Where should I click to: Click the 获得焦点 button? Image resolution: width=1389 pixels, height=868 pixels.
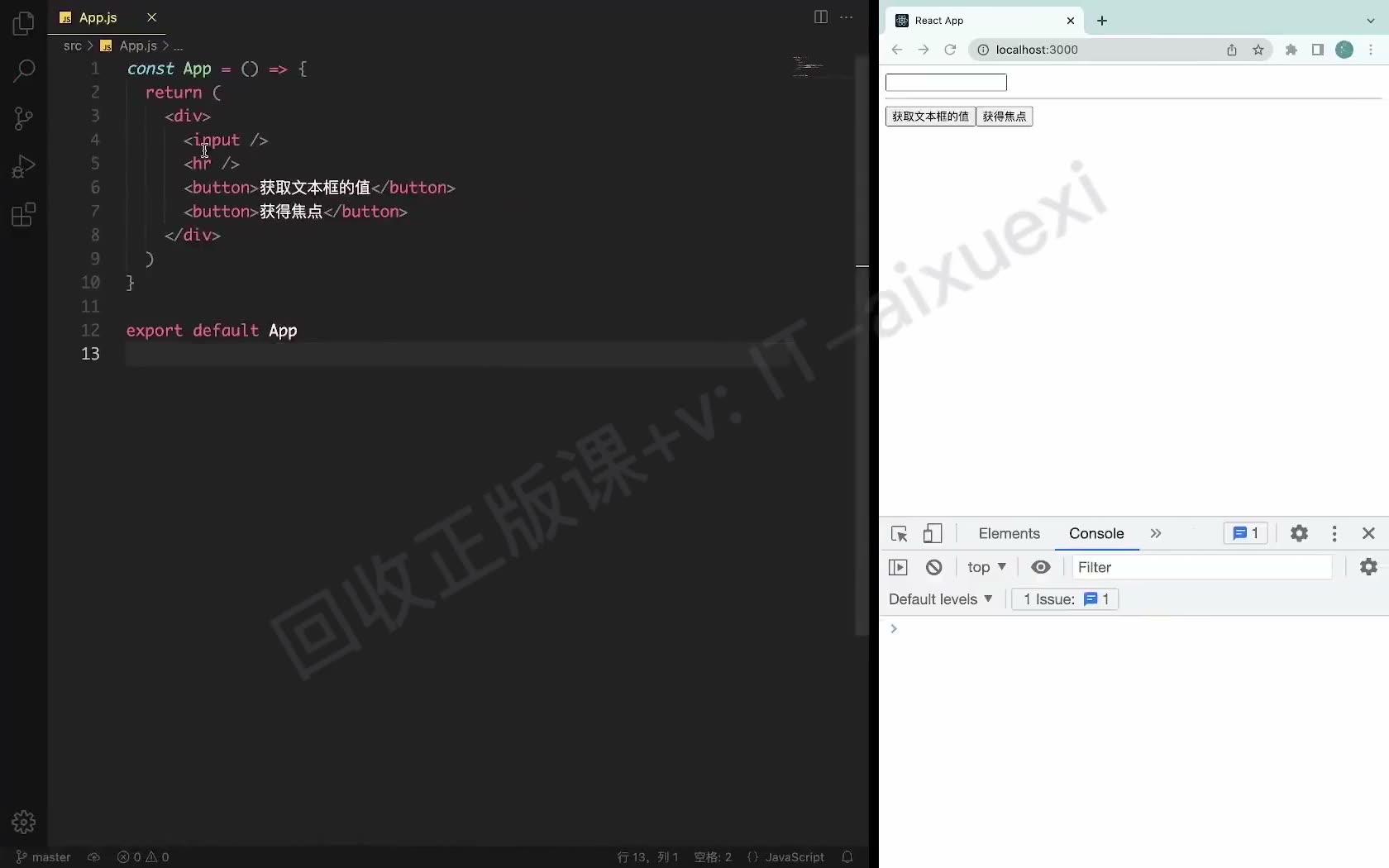pyautogui.click(x=1005, y=117)
